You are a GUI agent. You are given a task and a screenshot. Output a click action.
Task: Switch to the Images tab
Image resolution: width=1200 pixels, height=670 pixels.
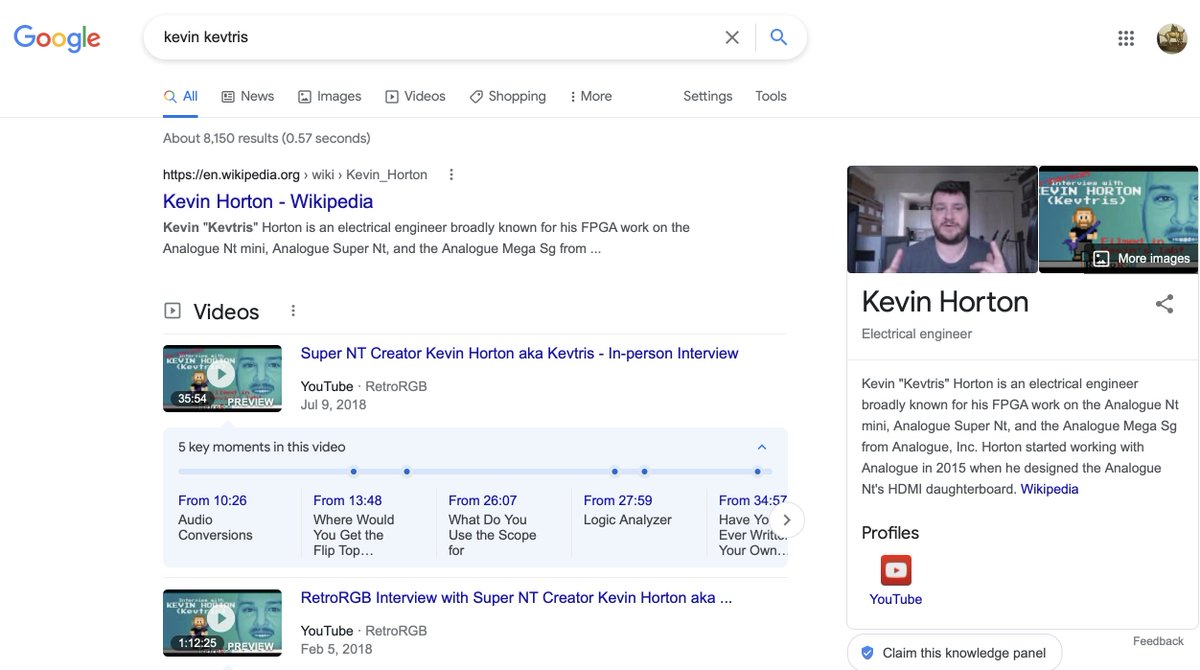point(330,96)
